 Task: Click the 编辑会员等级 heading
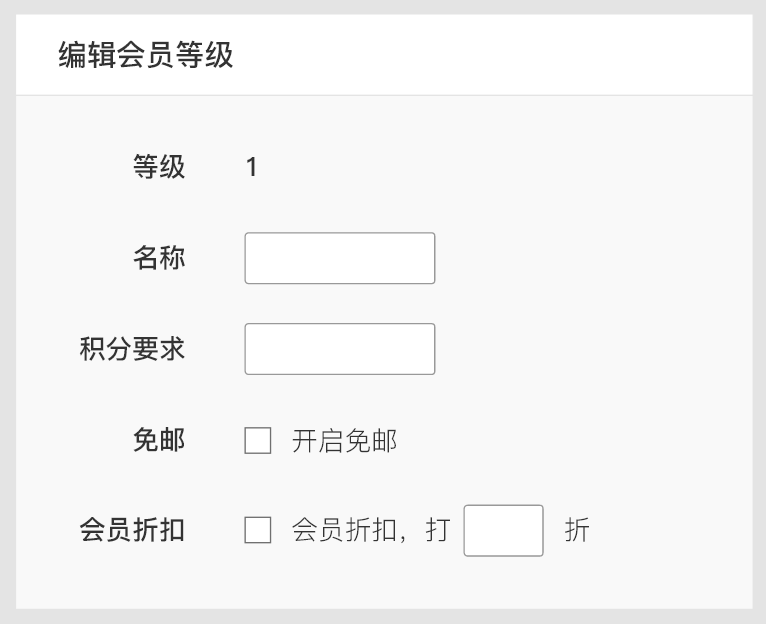coord(146,55)
